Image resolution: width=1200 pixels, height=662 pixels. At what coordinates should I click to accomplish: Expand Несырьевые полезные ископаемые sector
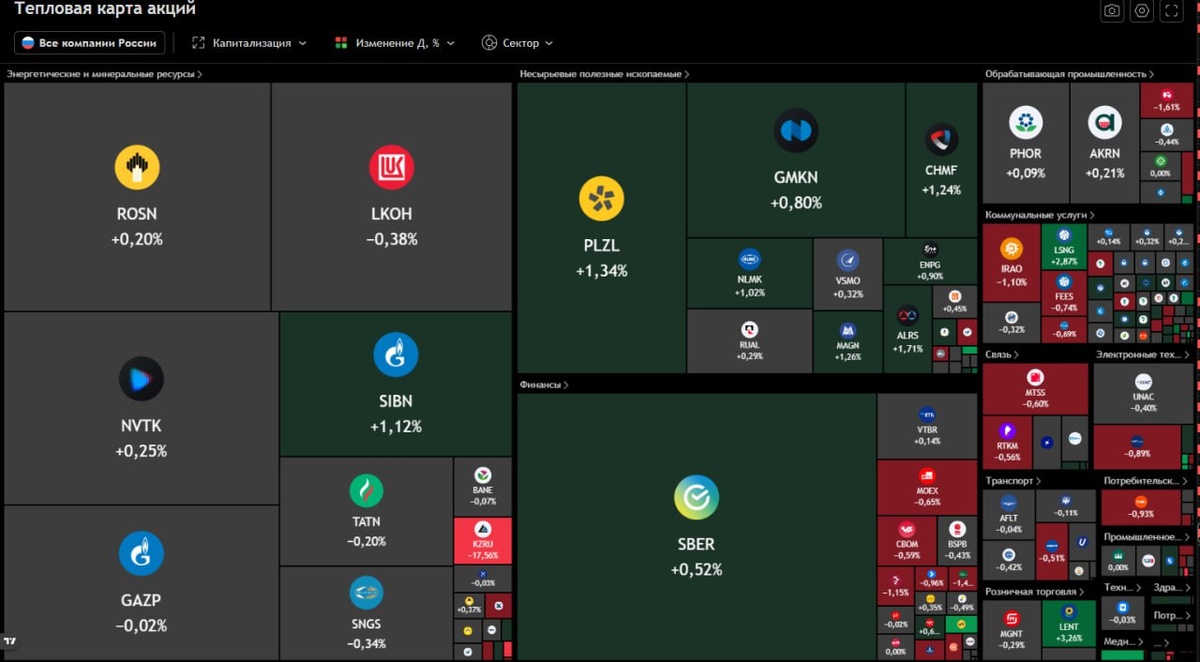click(x=604, y=74)
